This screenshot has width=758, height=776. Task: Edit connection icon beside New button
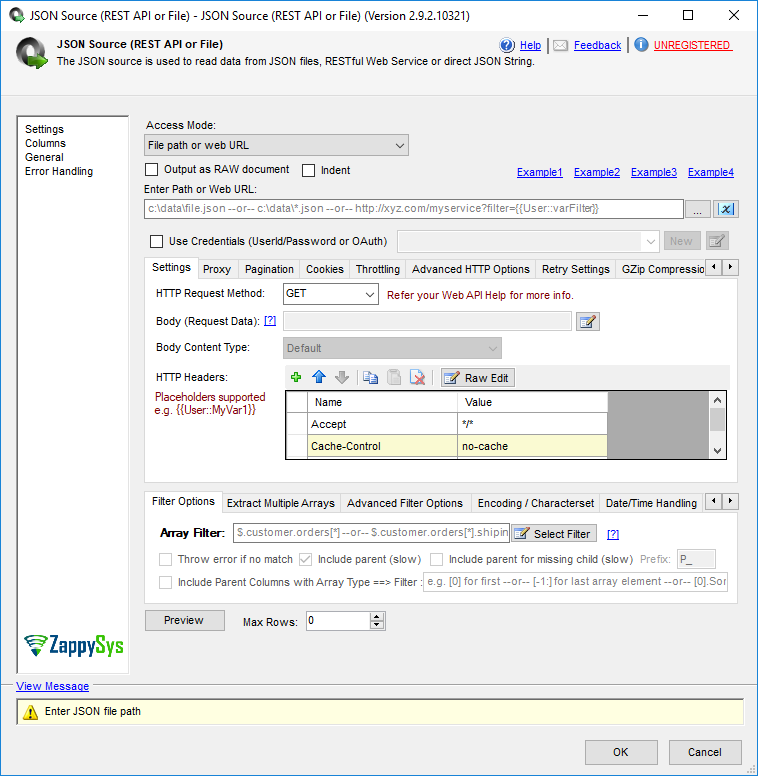coord(717,242)
